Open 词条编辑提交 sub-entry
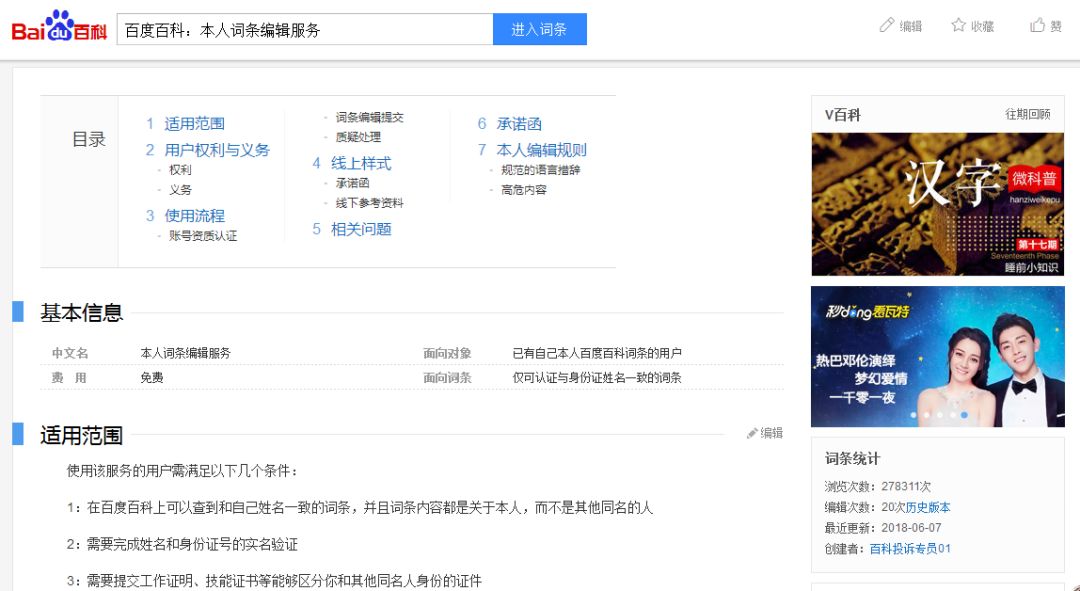The width and height of the screenshot is (1080, 591). (370, 118)
